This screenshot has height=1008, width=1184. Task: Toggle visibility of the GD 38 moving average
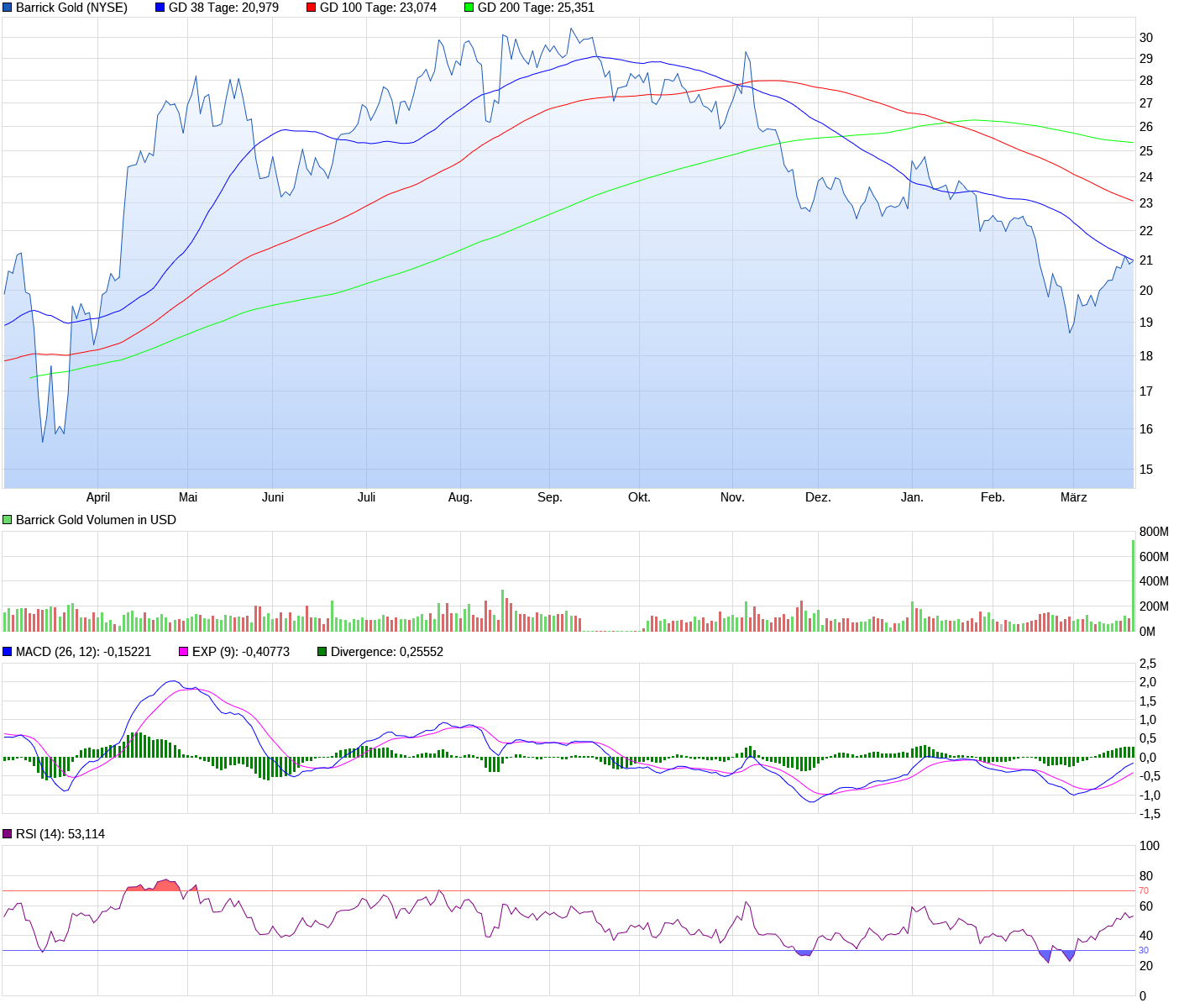pos(160,8)
